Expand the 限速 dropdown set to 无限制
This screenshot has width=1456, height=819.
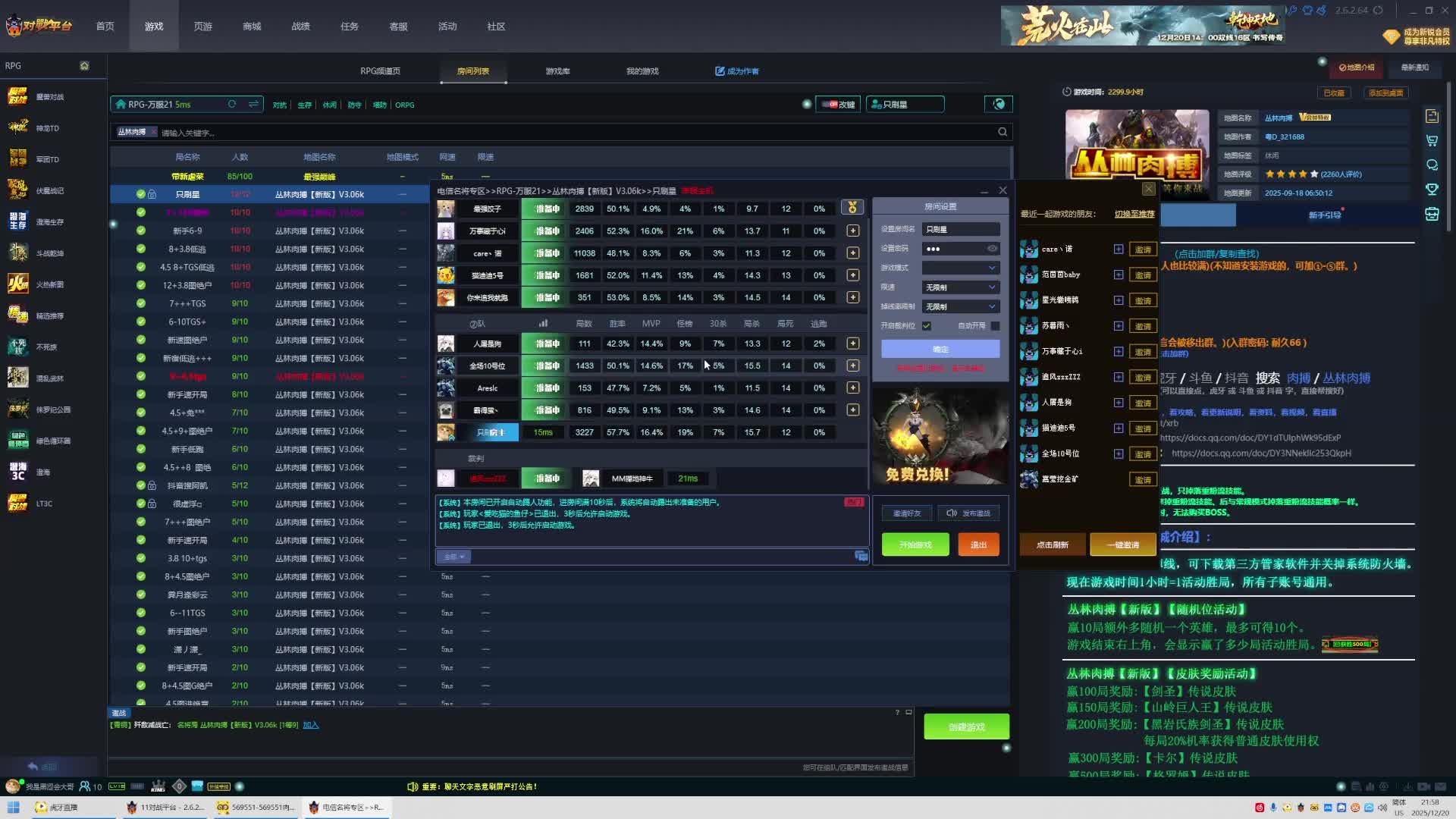tap(960, 287)
